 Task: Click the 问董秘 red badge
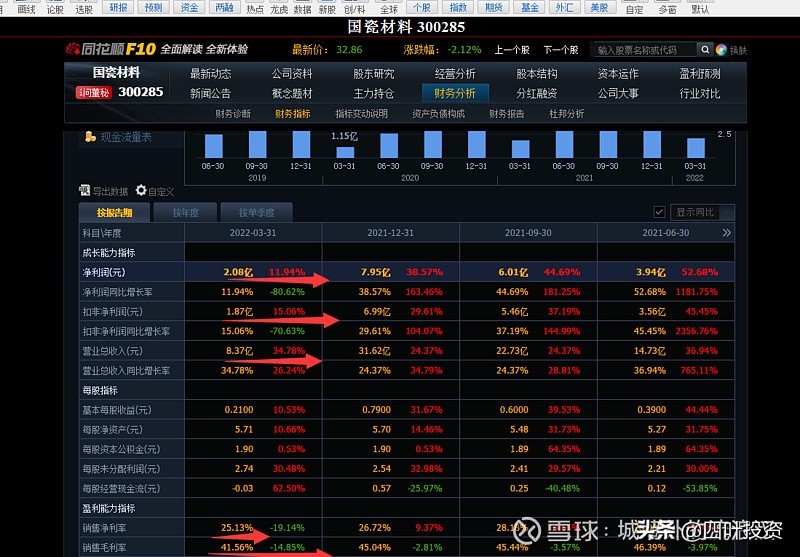(x=93, y=92)
